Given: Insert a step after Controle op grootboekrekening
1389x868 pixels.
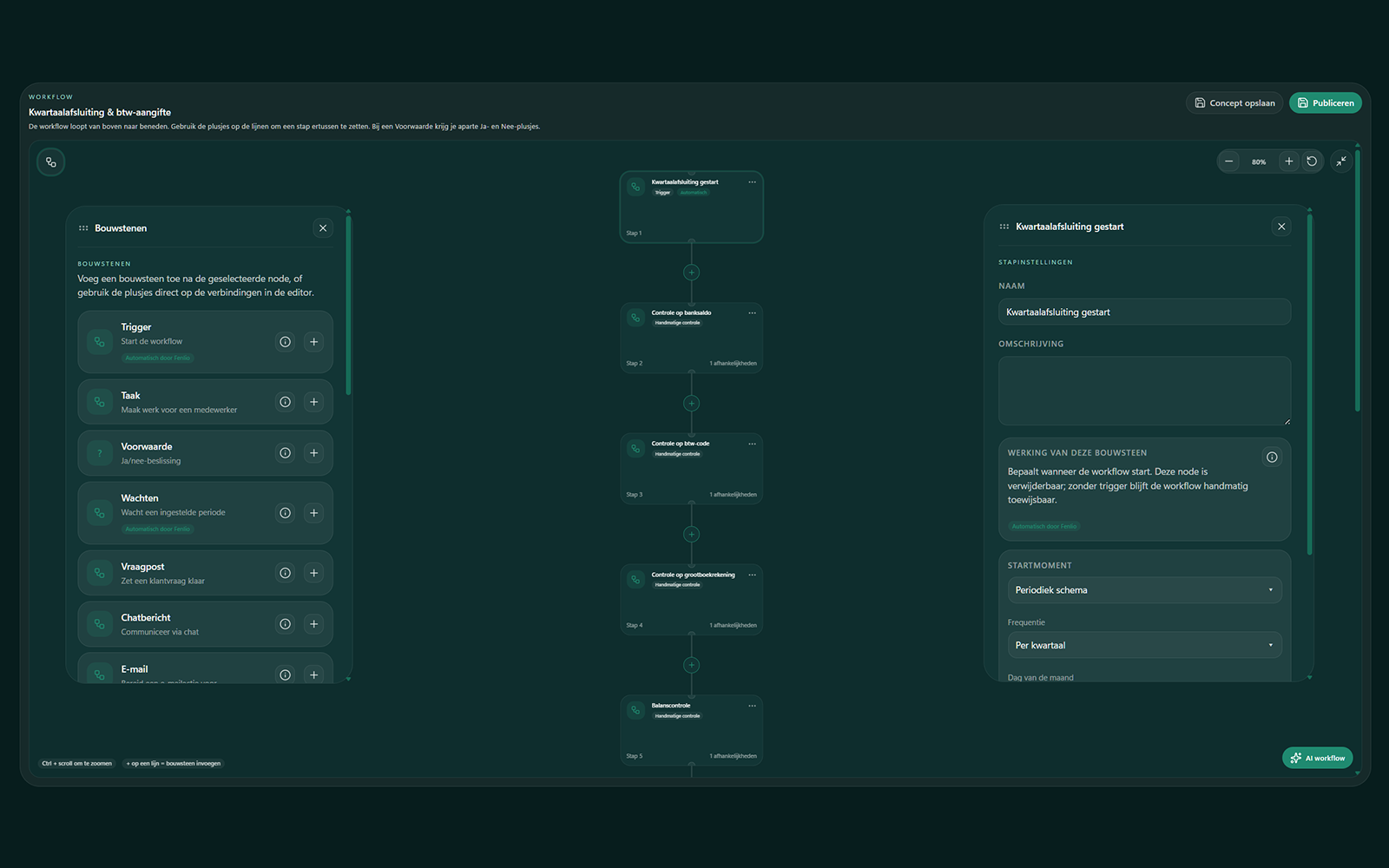Looking at the screenshot, I should pyautogui.click(x=691, y=665).
